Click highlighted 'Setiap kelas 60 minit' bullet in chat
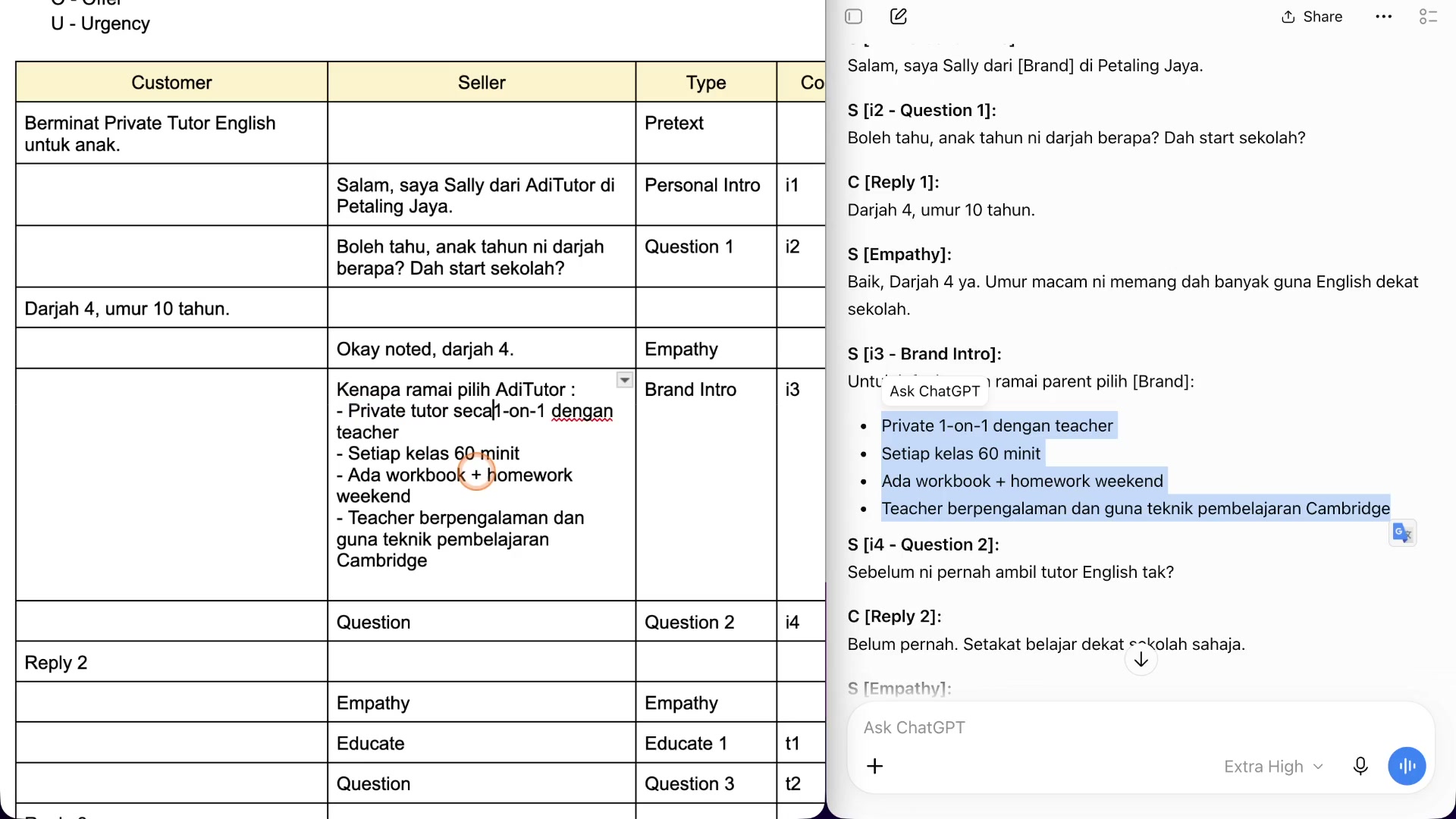 (x=961, y=453)
